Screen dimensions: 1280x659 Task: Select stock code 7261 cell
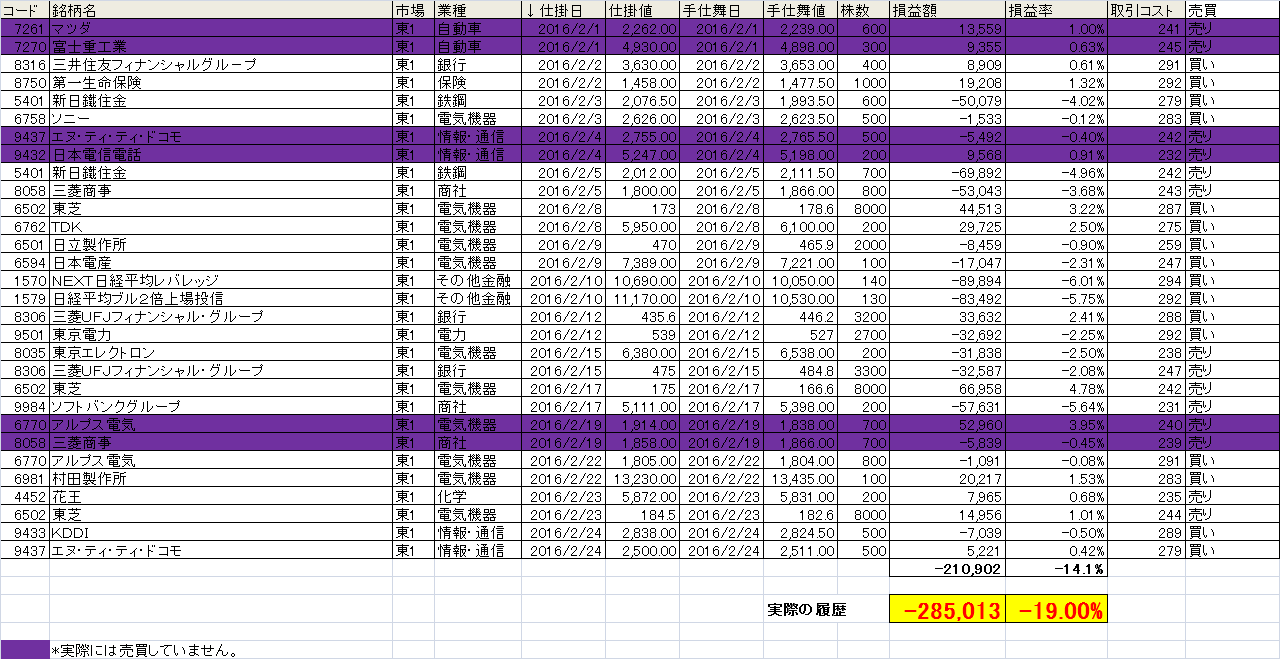(x=25, y=28)
